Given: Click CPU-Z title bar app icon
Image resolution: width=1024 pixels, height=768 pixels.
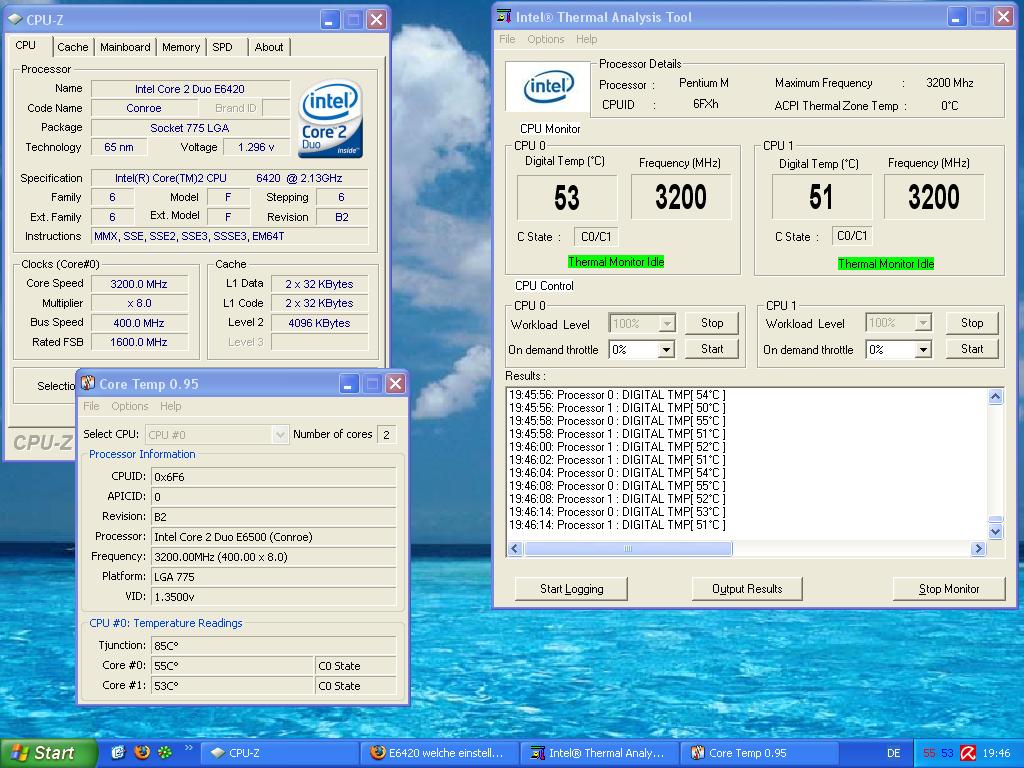Looking at the screenshot, I should point(15,20).
